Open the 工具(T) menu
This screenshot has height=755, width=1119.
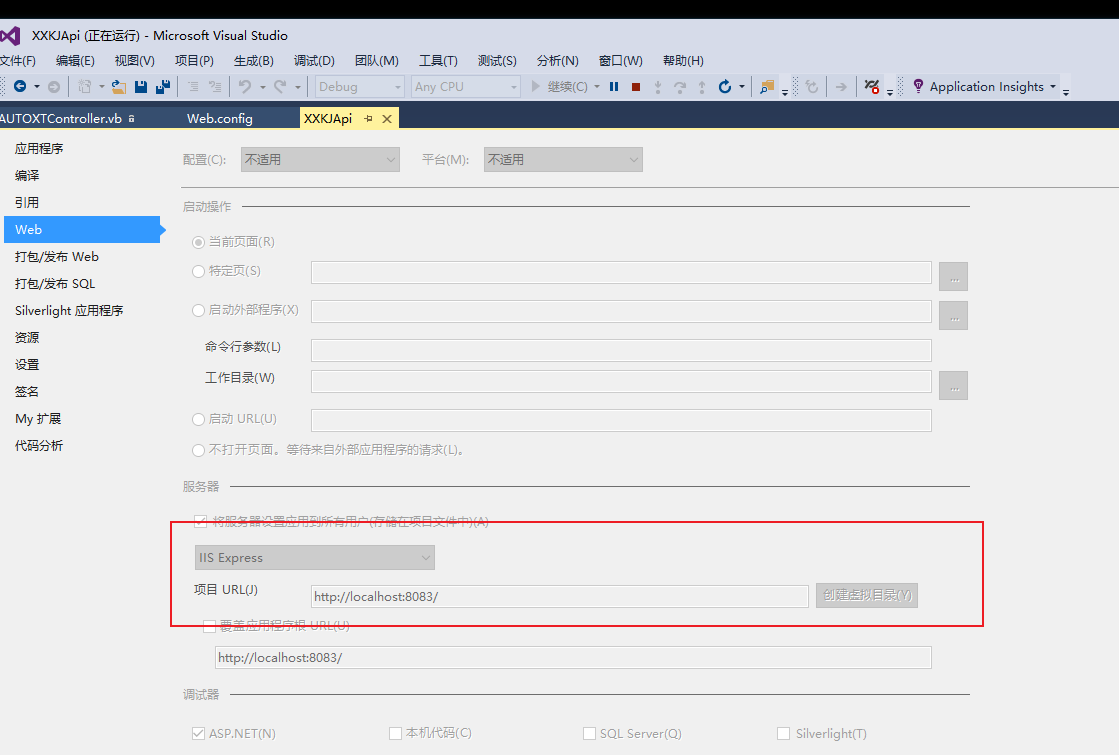tap(438, 61)
